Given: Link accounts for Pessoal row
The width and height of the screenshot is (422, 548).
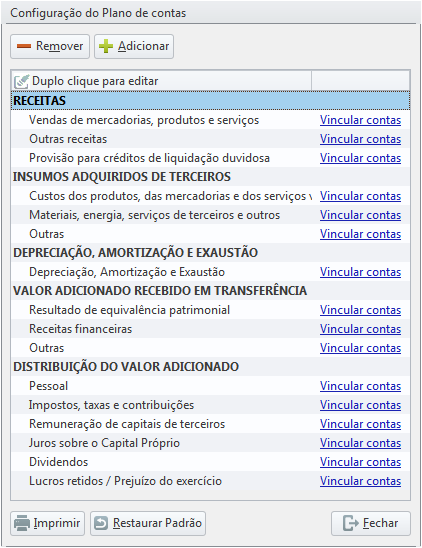Looking at the screenshot, I should (360, 386).
